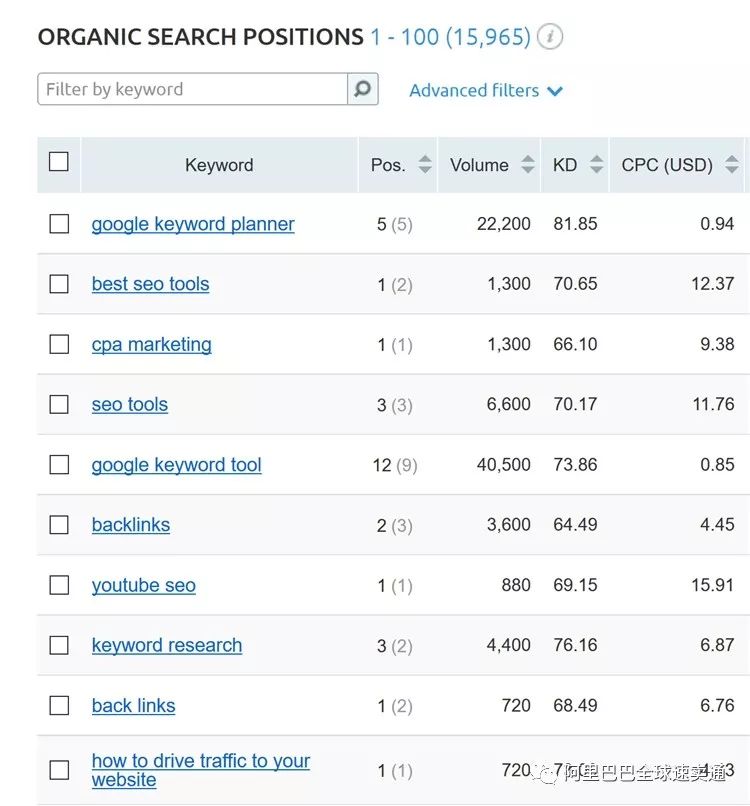Sort table by KD column arrows
The height and width of the screenshot is (806, 750).
[597, 165]
